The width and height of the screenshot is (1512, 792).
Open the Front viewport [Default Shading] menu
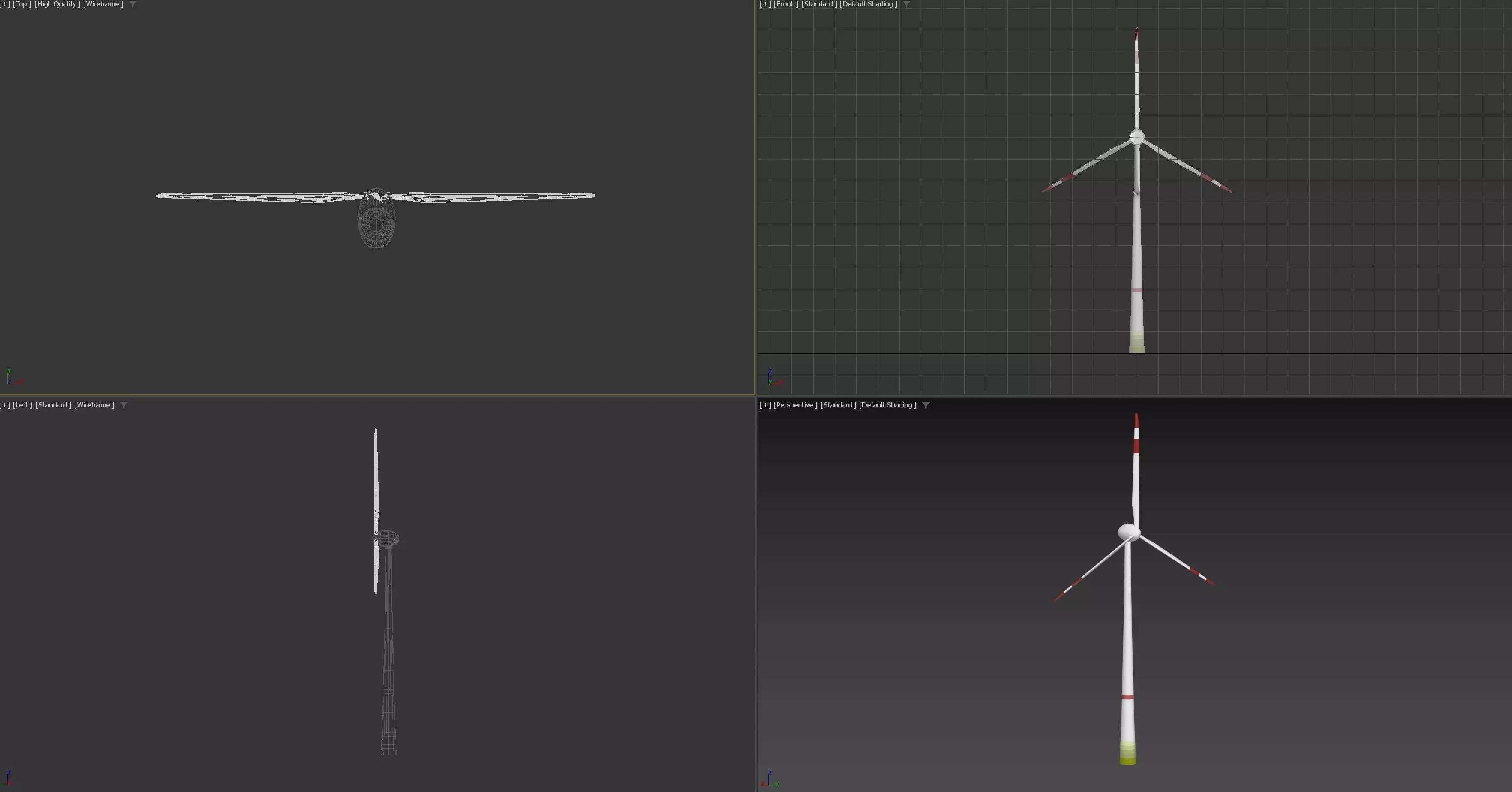(868, 4)
